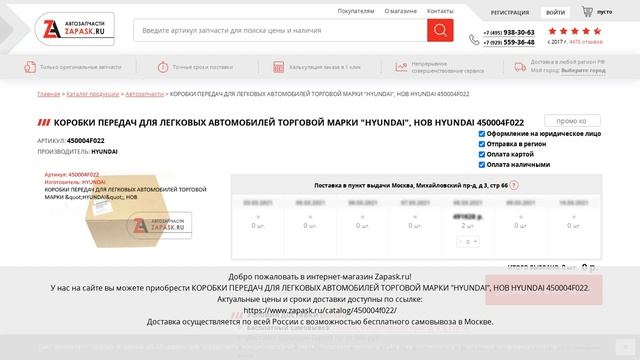Click пусто cart status text
The image size is (640, 360).
coord(604,12)
